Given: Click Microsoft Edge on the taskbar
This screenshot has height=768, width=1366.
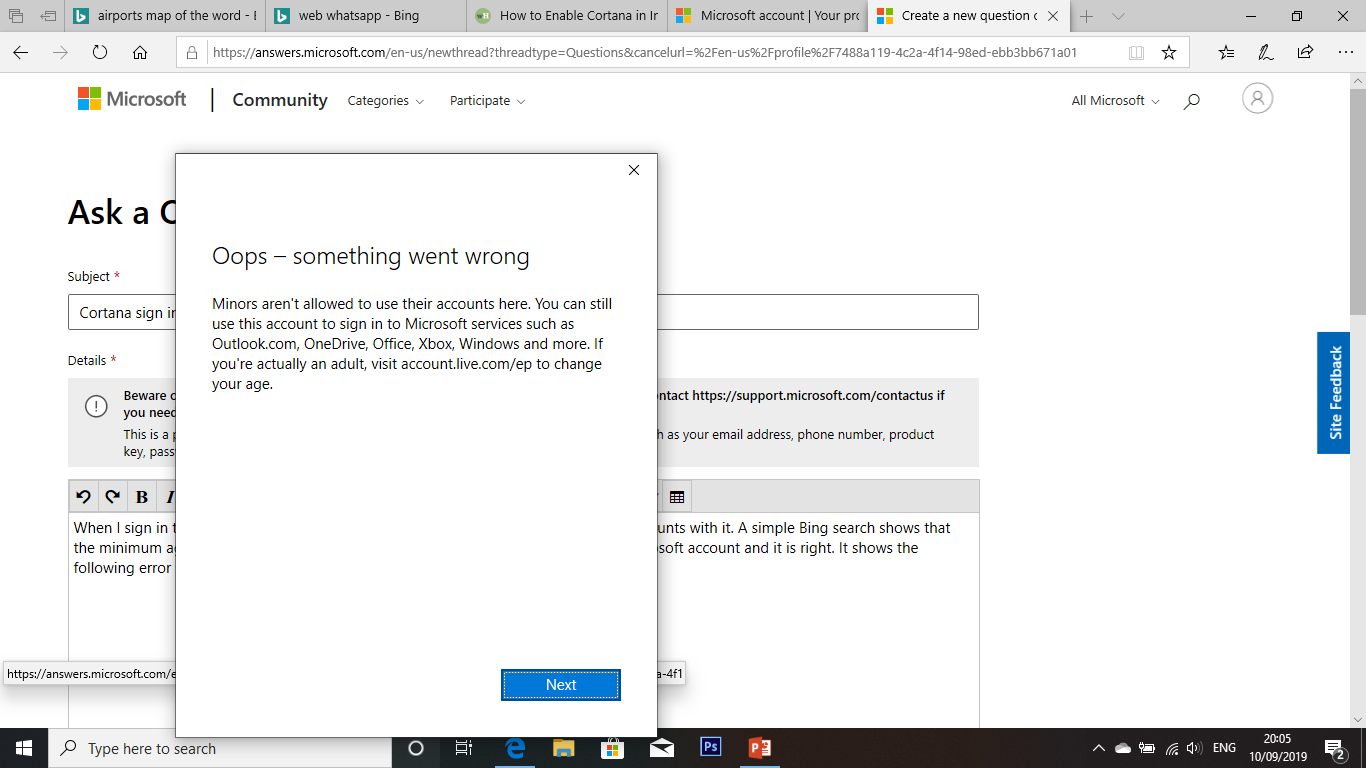Looking at the screenshot, I should (515, 748).
